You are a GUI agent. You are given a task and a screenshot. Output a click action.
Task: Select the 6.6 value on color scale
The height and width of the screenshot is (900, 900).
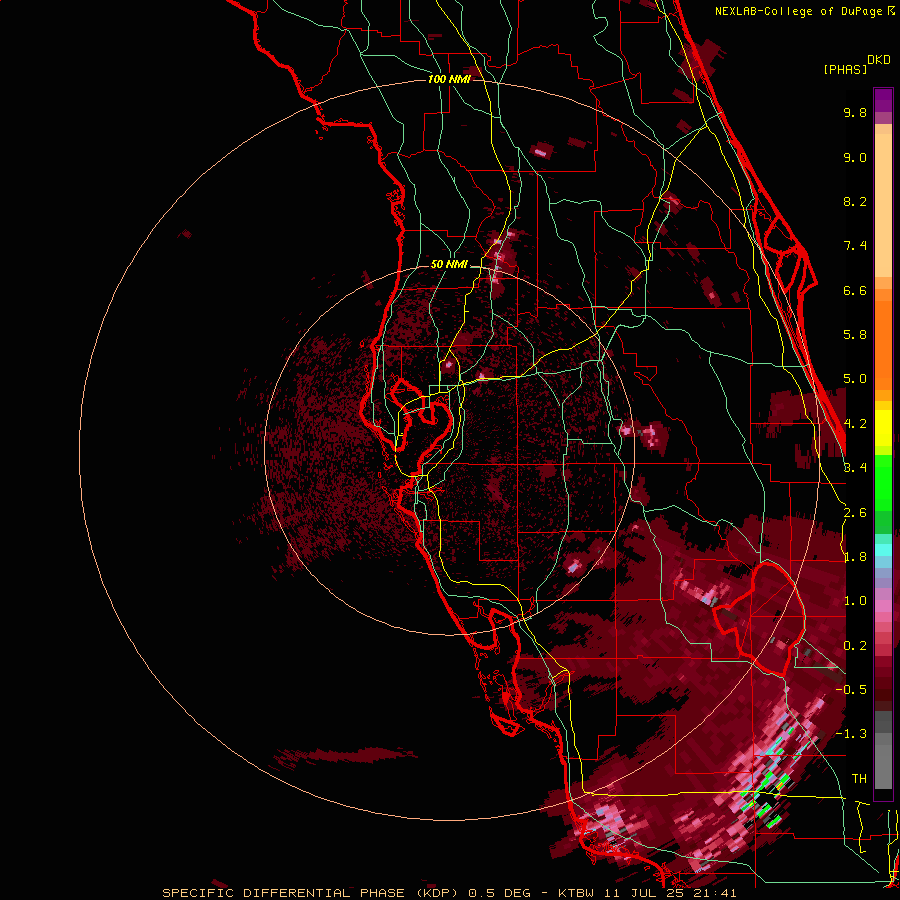(x=855, y=290)
